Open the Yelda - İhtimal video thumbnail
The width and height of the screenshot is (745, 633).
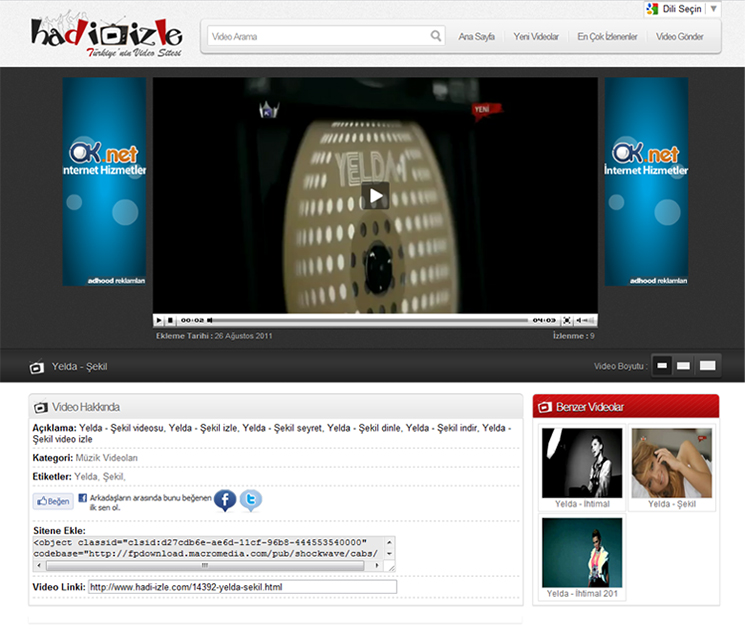[581, 463]
